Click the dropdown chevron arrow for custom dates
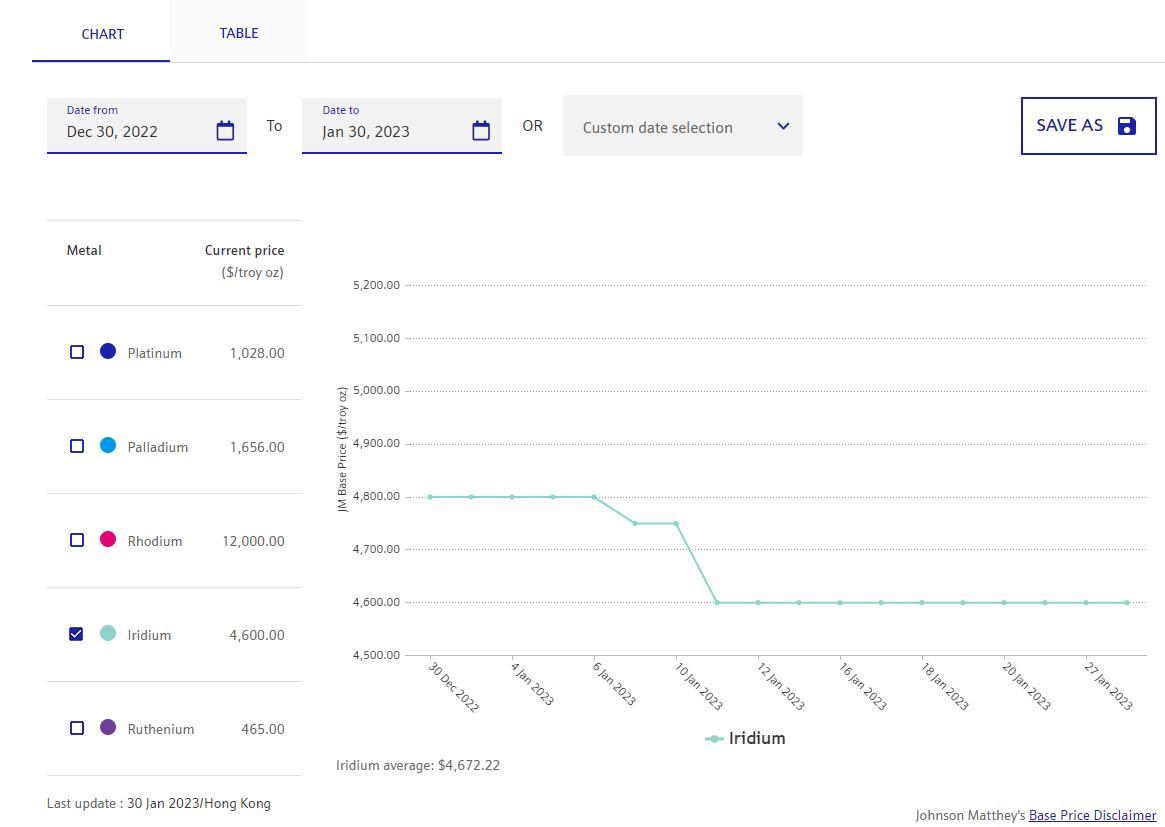This screenshot has height=827, width=1165. click(783, 126)
